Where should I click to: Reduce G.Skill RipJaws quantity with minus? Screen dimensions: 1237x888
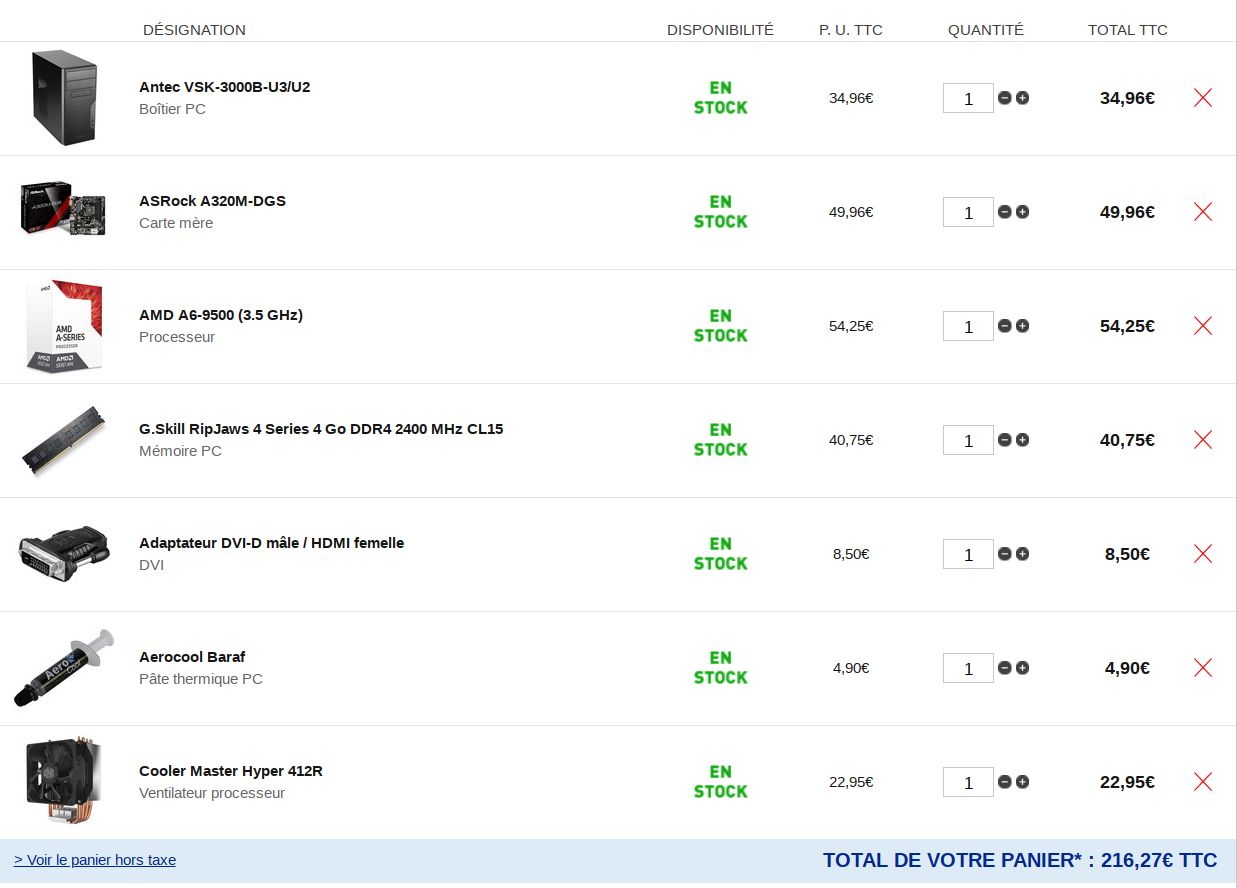click(x=1005, y=440)
